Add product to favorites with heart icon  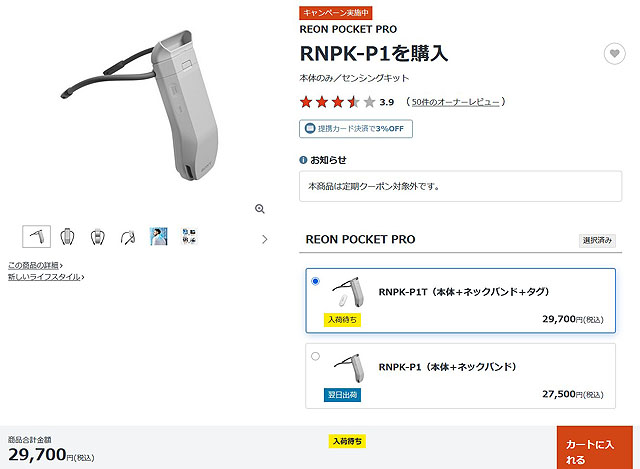tap(614, 53)
